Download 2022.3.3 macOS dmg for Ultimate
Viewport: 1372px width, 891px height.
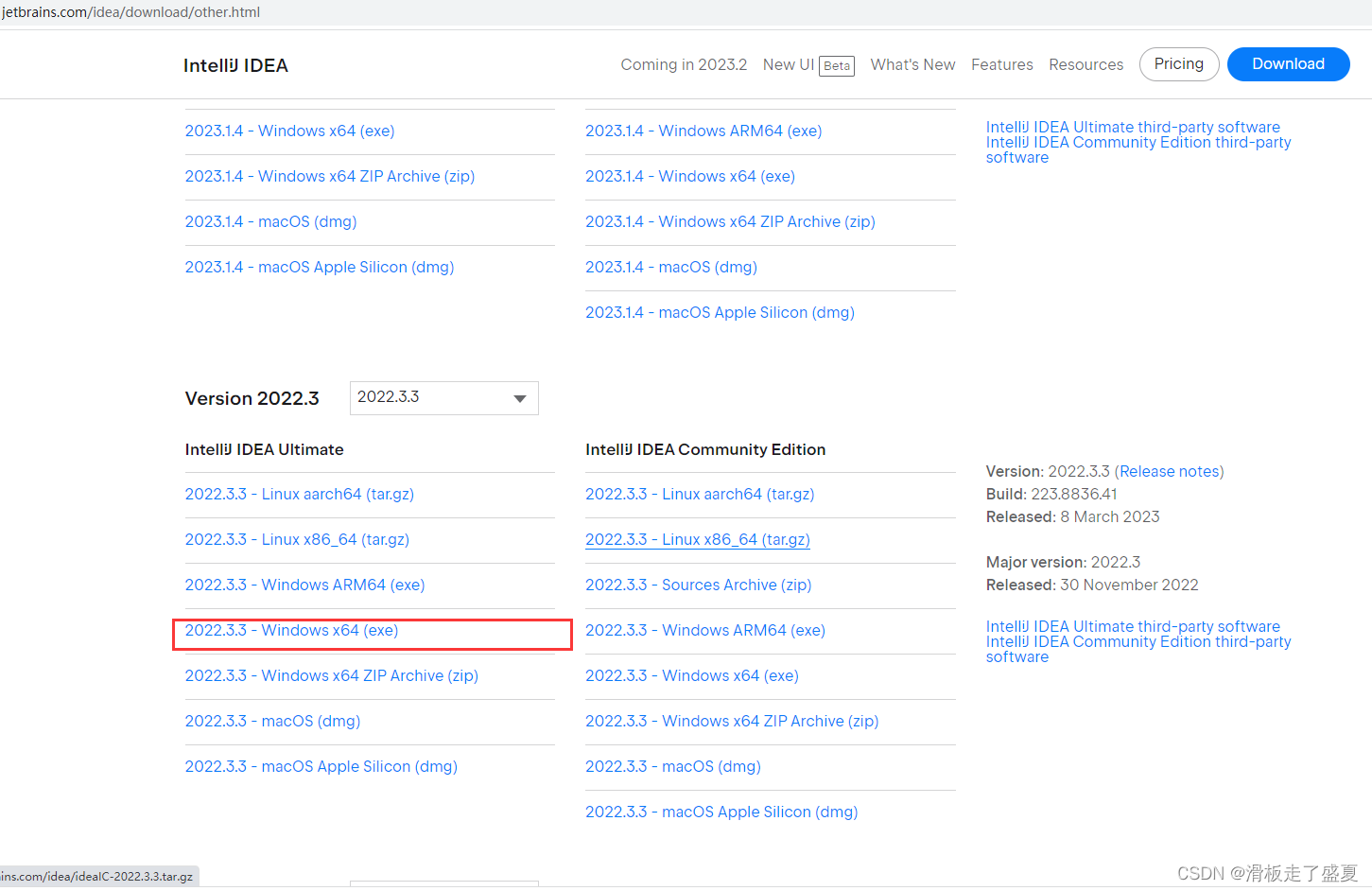tap(272, 721)
